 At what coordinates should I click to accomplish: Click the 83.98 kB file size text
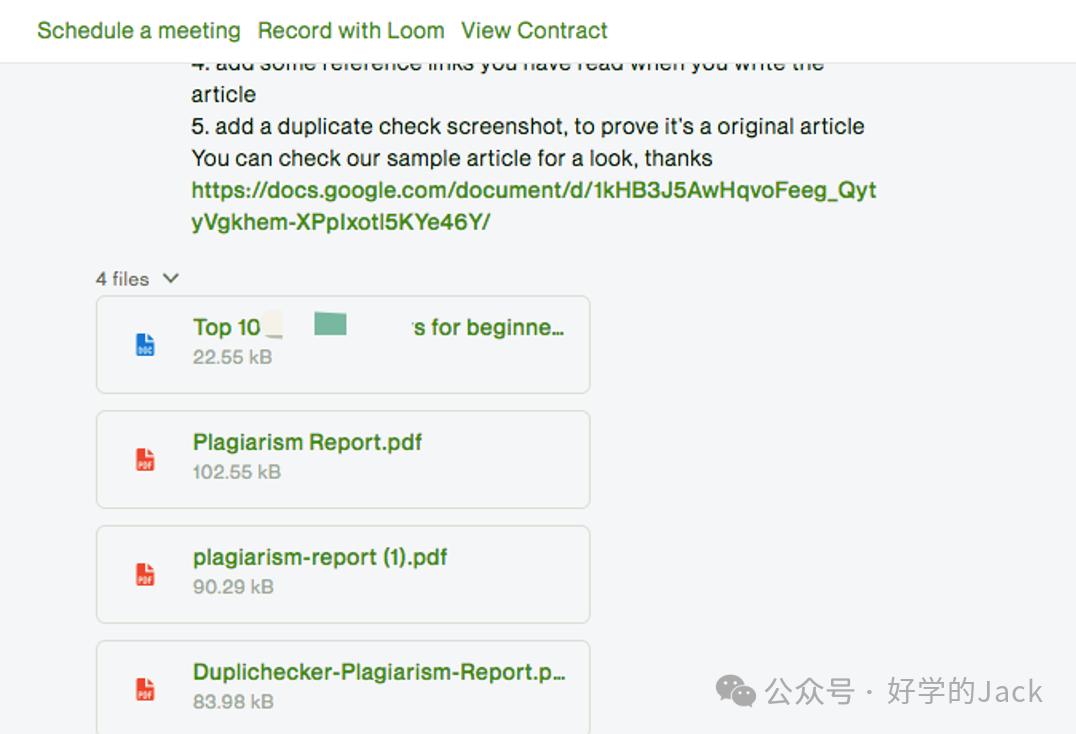click(233, 702)
